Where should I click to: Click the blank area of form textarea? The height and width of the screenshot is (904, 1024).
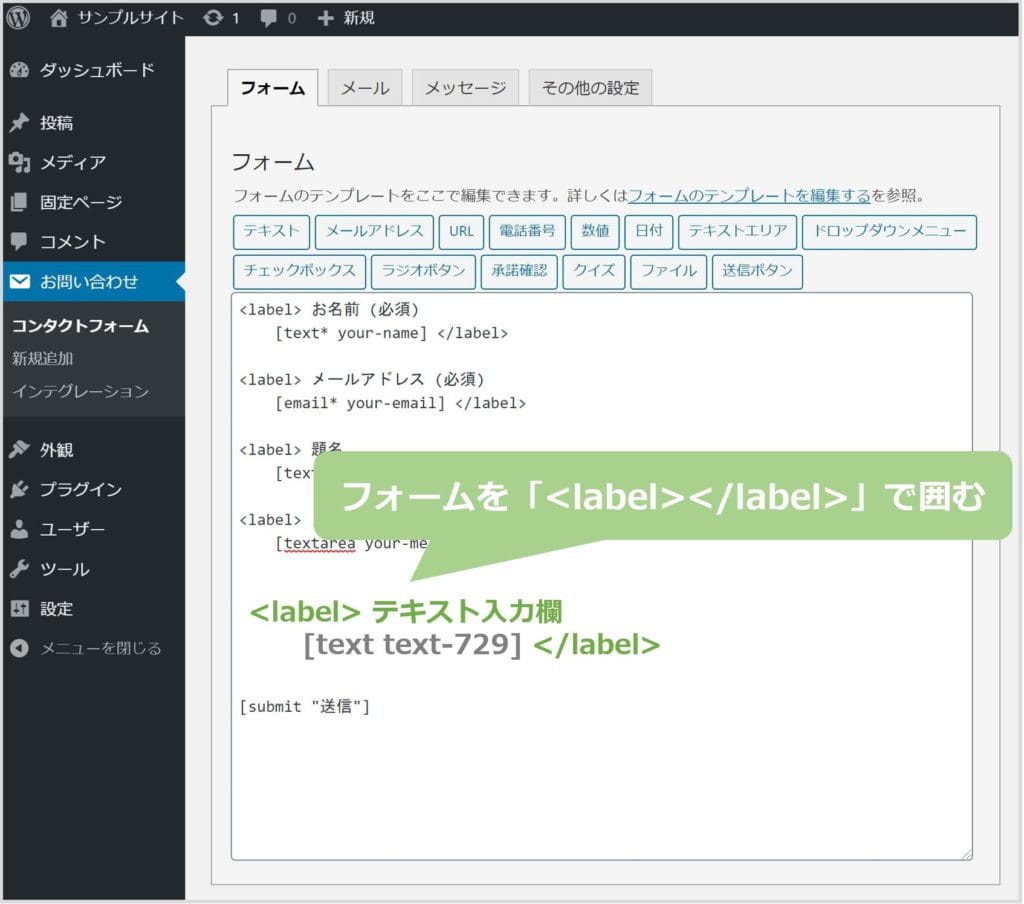tap(601, 790)
